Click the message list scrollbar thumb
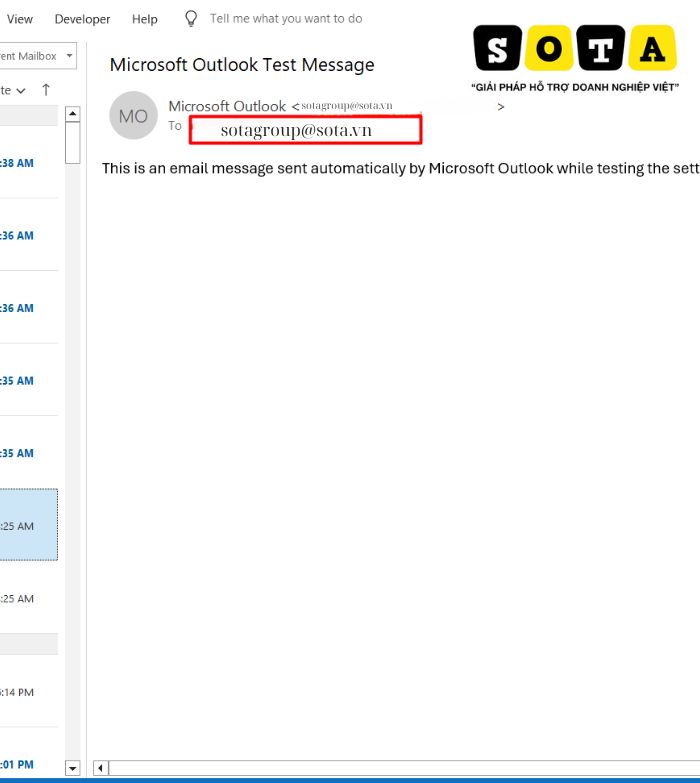Image resolution: width=700 pixels, height=783 pixels. tap(73, 142)
